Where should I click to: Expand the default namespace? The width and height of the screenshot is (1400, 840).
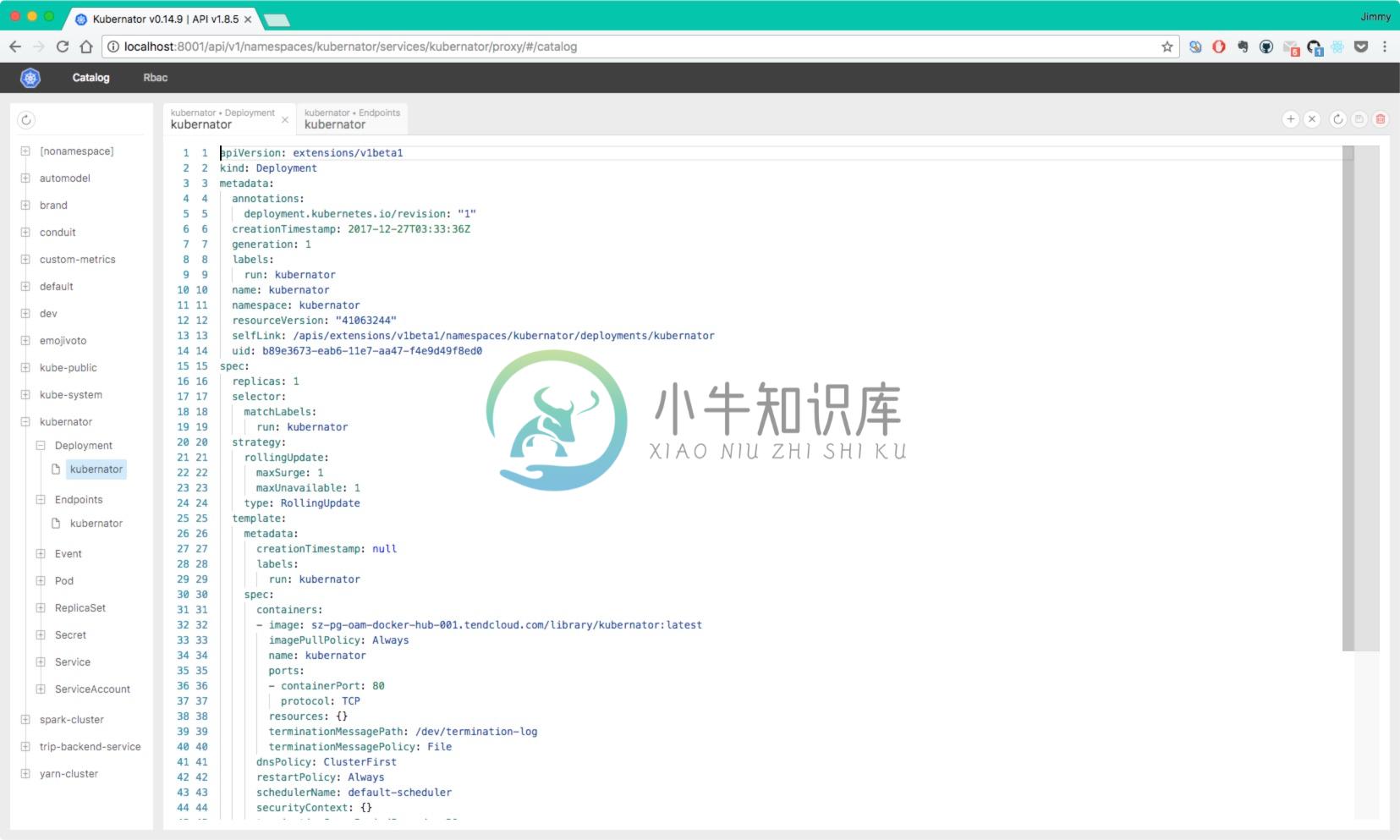[25, 287]
